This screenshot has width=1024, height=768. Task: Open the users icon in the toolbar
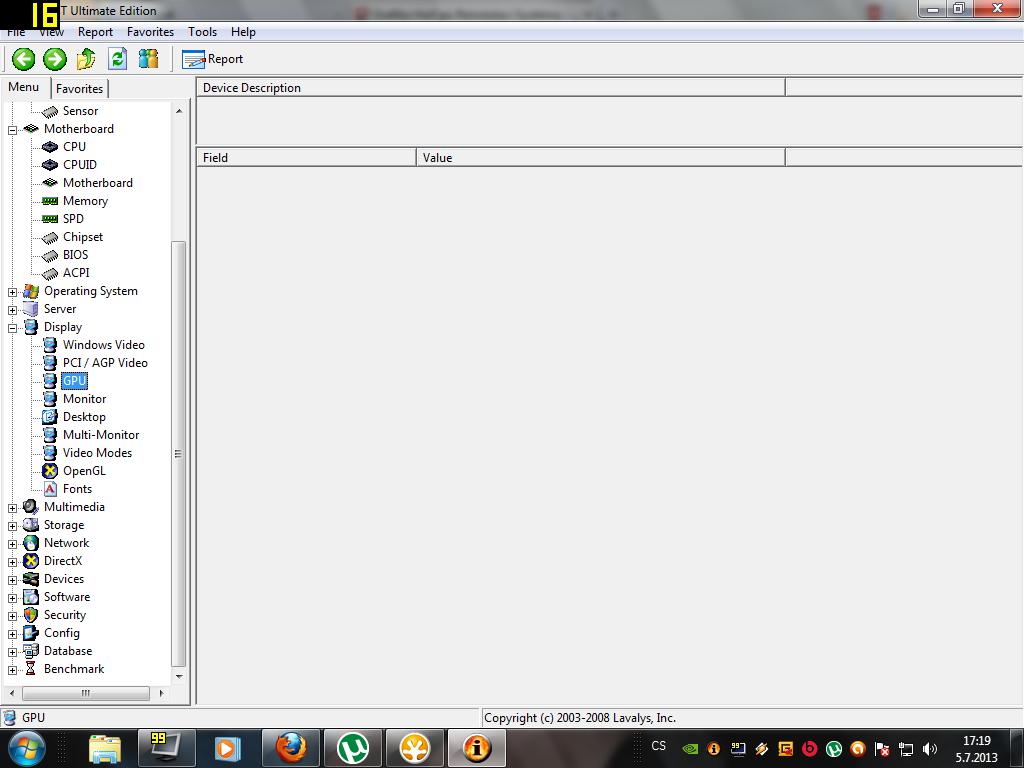(x=148, y=59)
